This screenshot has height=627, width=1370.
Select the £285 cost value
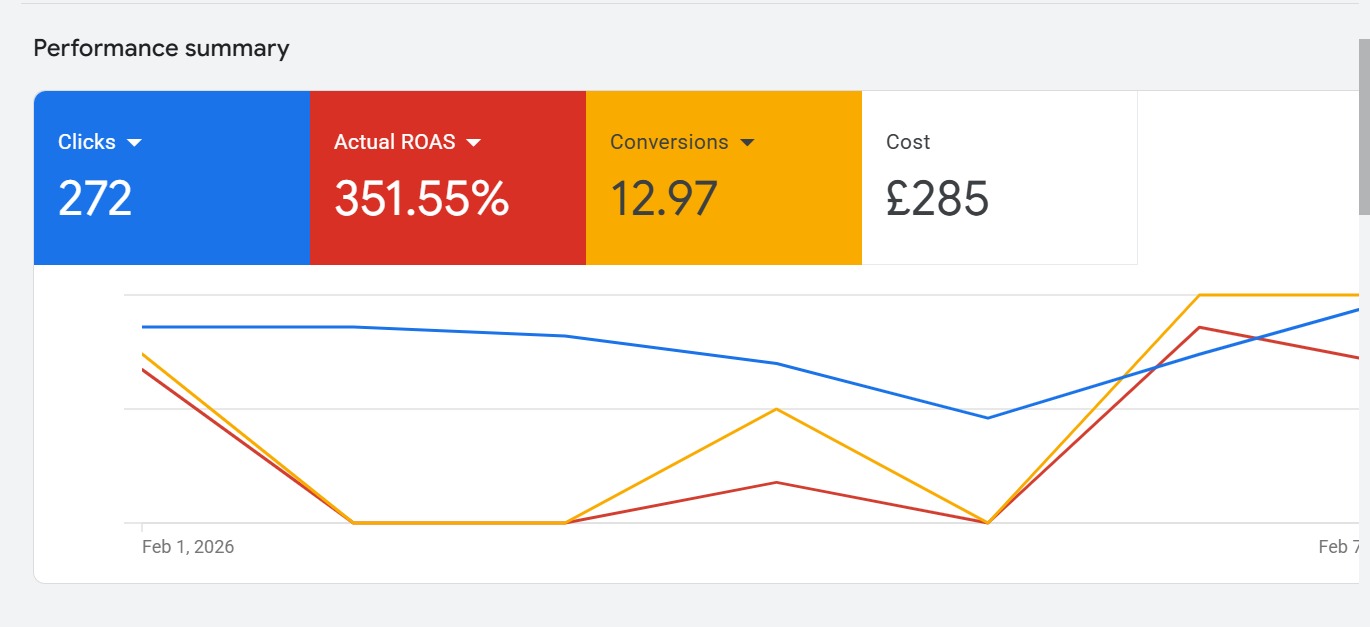pyautogui.click(x=937, y=198)
